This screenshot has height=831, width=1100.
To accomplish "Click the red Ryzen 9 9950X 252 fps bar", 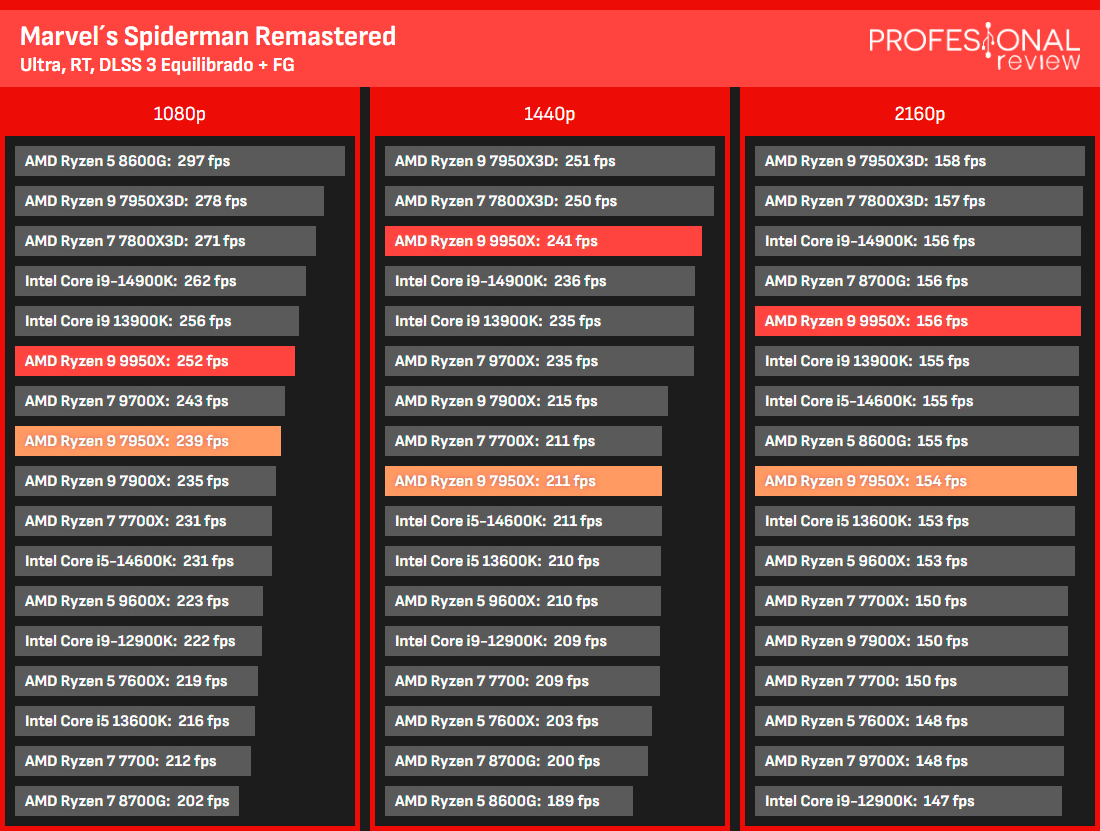I will tap(155, 360).
